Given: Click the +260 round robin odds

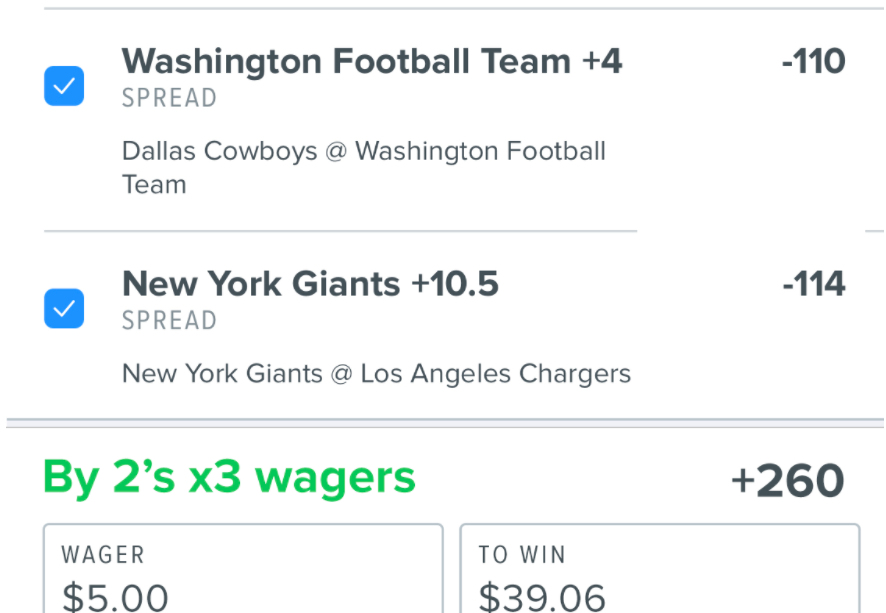Looking at the screenshot, I should (788, 481).
